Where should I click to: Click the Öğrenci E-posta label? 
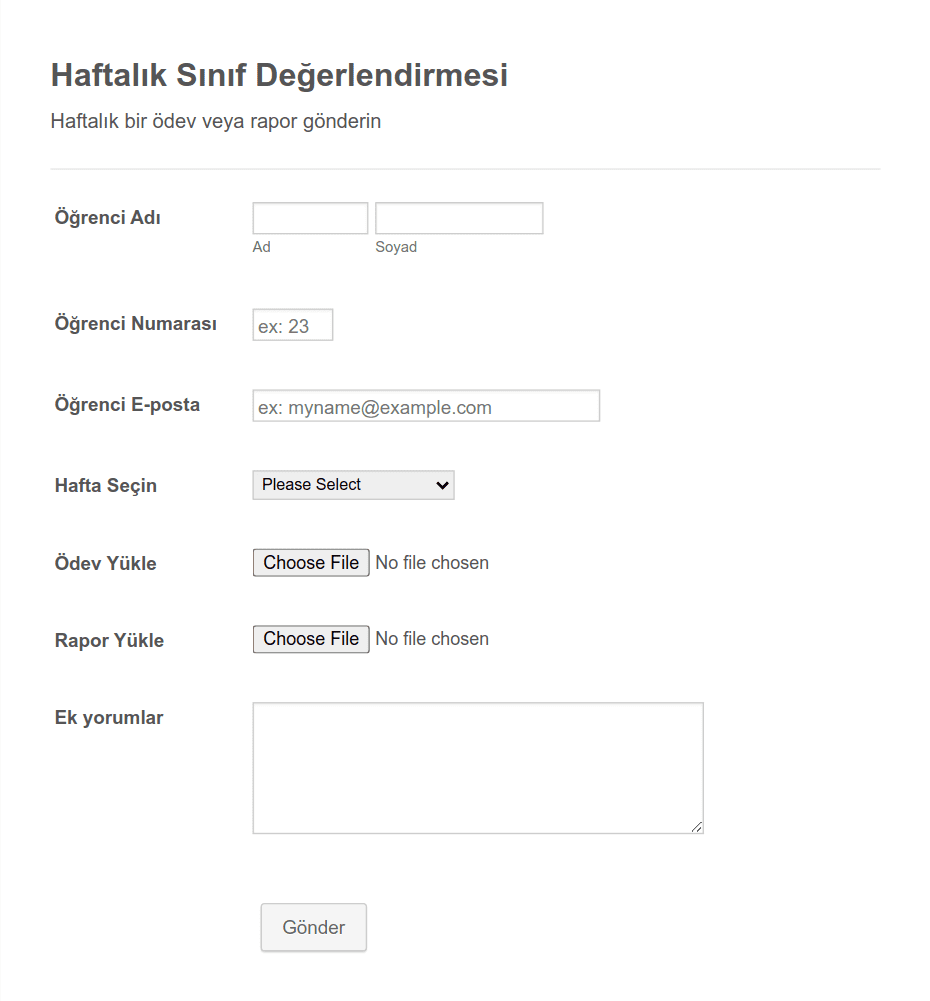tap(127, 405)
